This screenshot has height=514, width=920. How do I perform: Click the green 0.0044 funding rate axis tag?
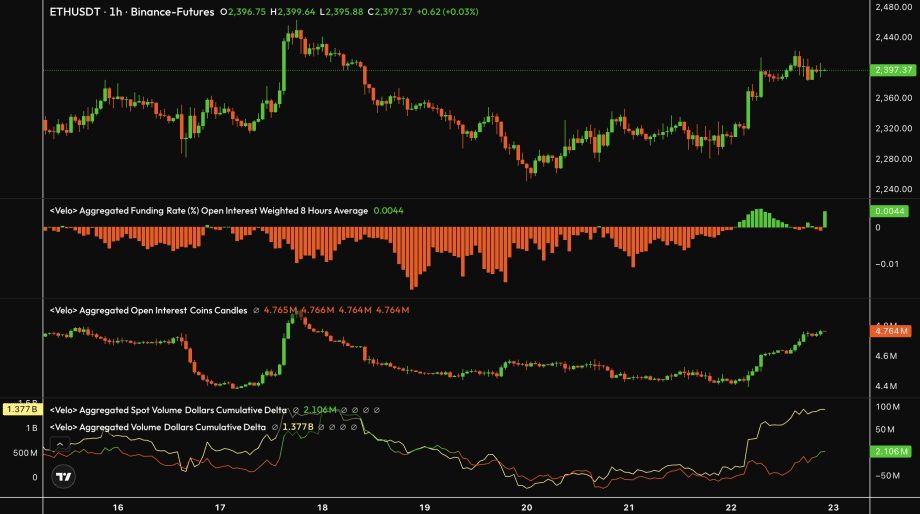point(889,211)
